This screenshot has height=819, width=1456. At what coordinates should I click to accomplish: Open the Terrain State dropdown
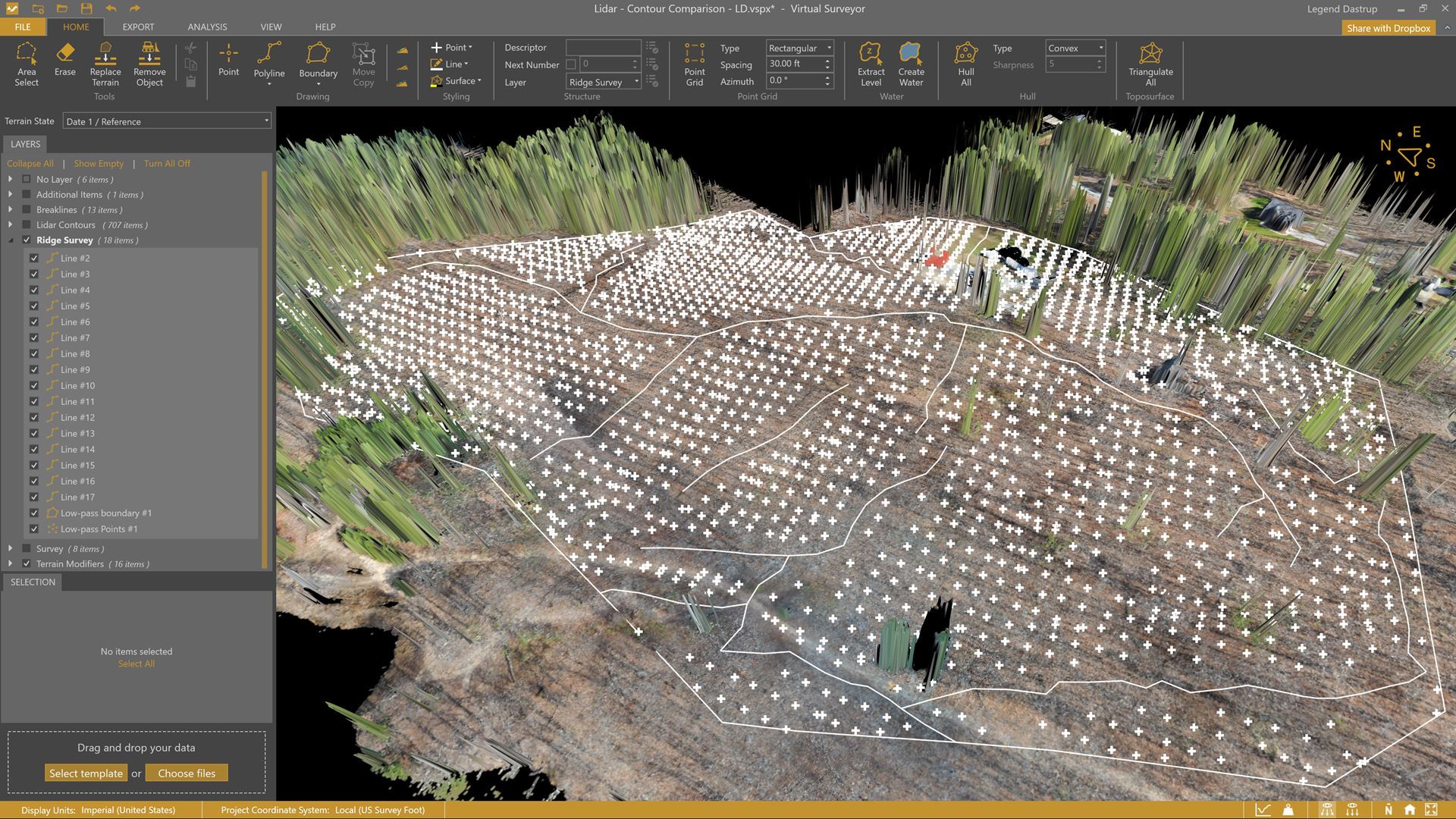coord(167,121)
